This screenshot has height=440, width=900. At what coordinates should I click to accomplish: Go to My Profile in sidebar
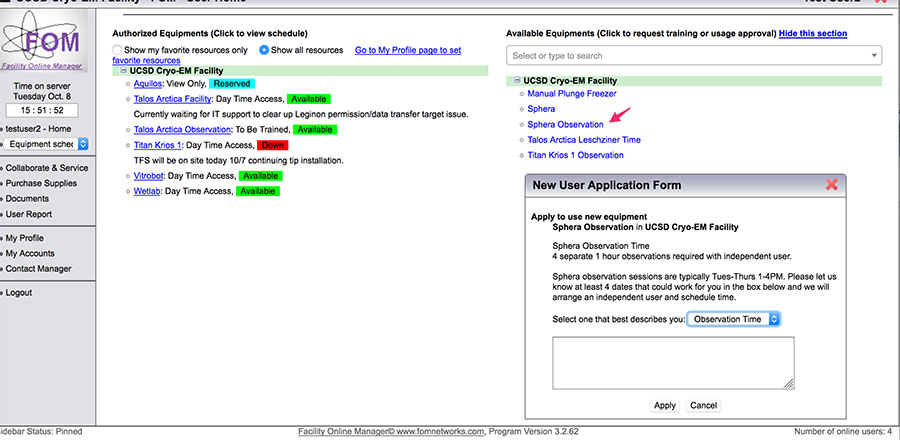pos(24,238)
